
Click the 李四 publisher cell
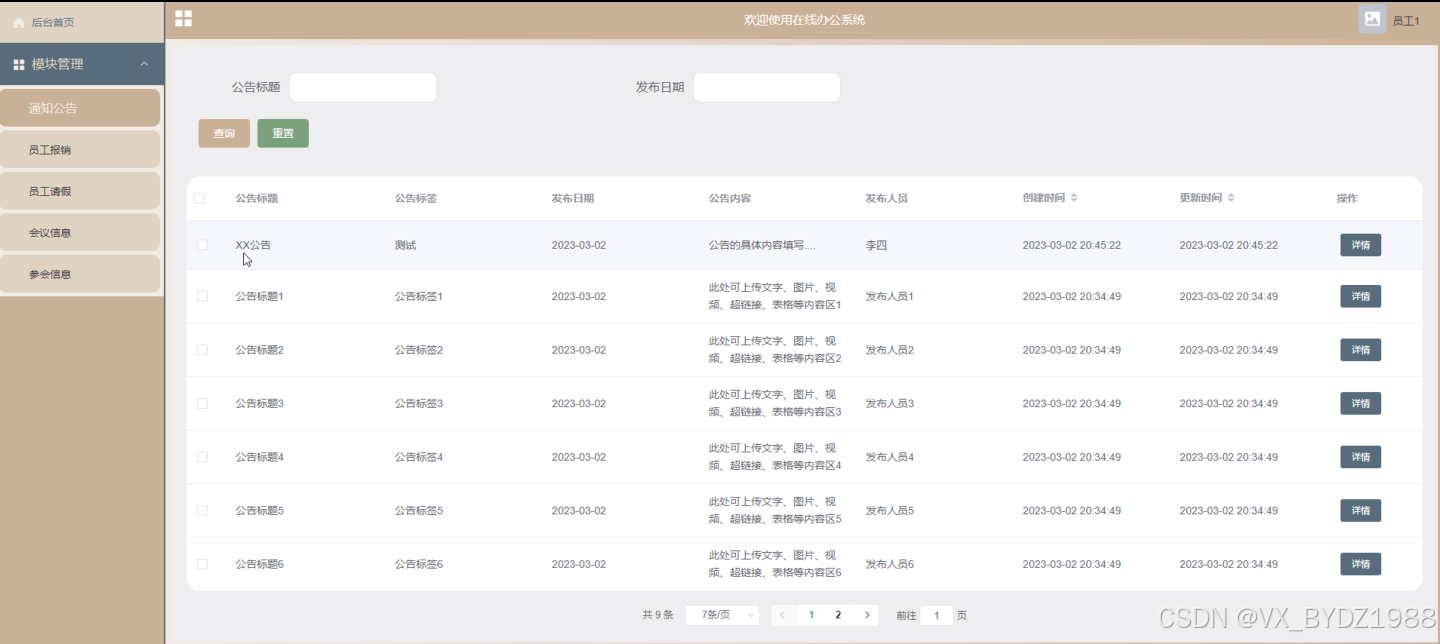pyautogui.click(x=876, y=245)
